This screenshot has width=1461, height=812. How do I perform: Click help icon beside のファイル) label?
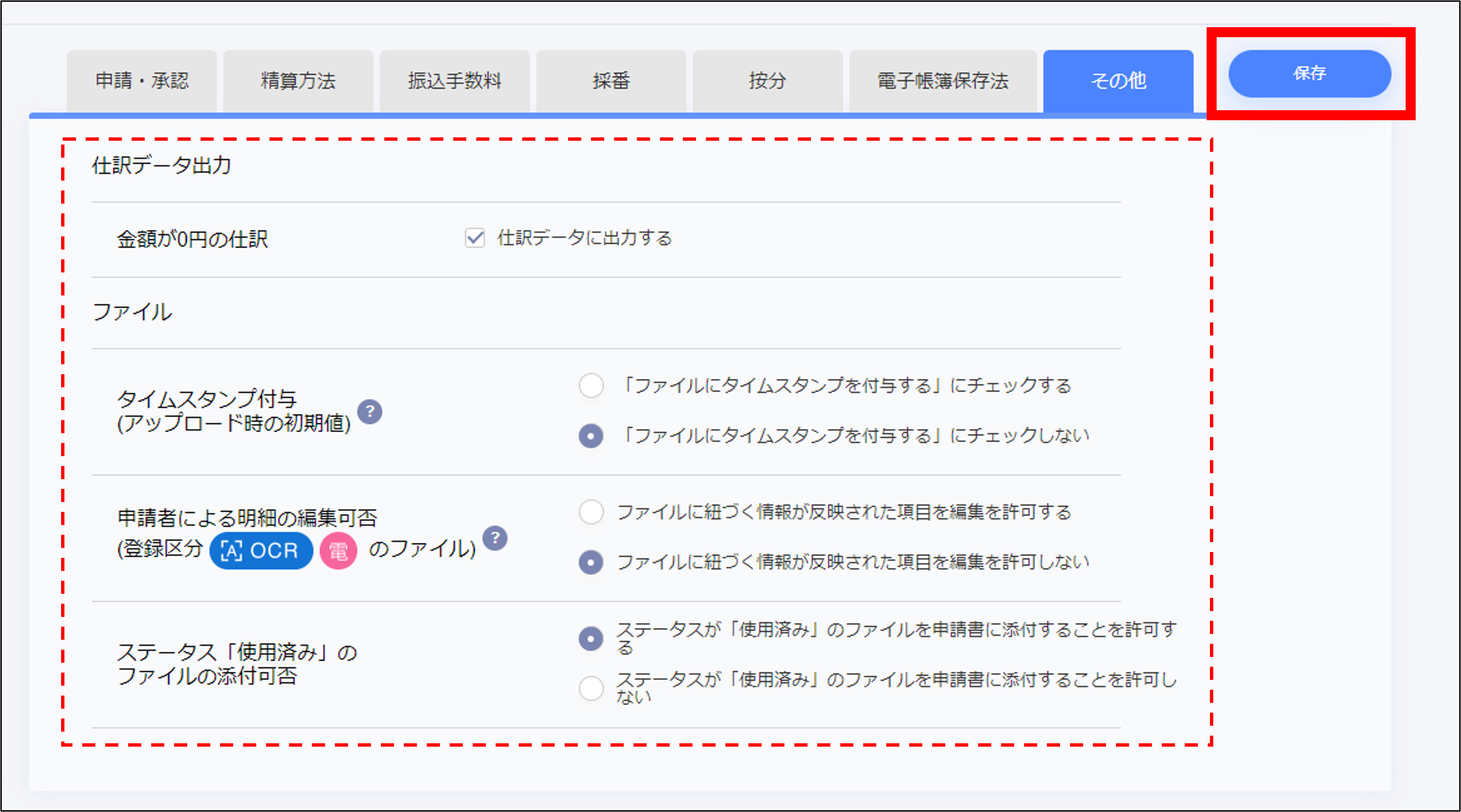495,538
